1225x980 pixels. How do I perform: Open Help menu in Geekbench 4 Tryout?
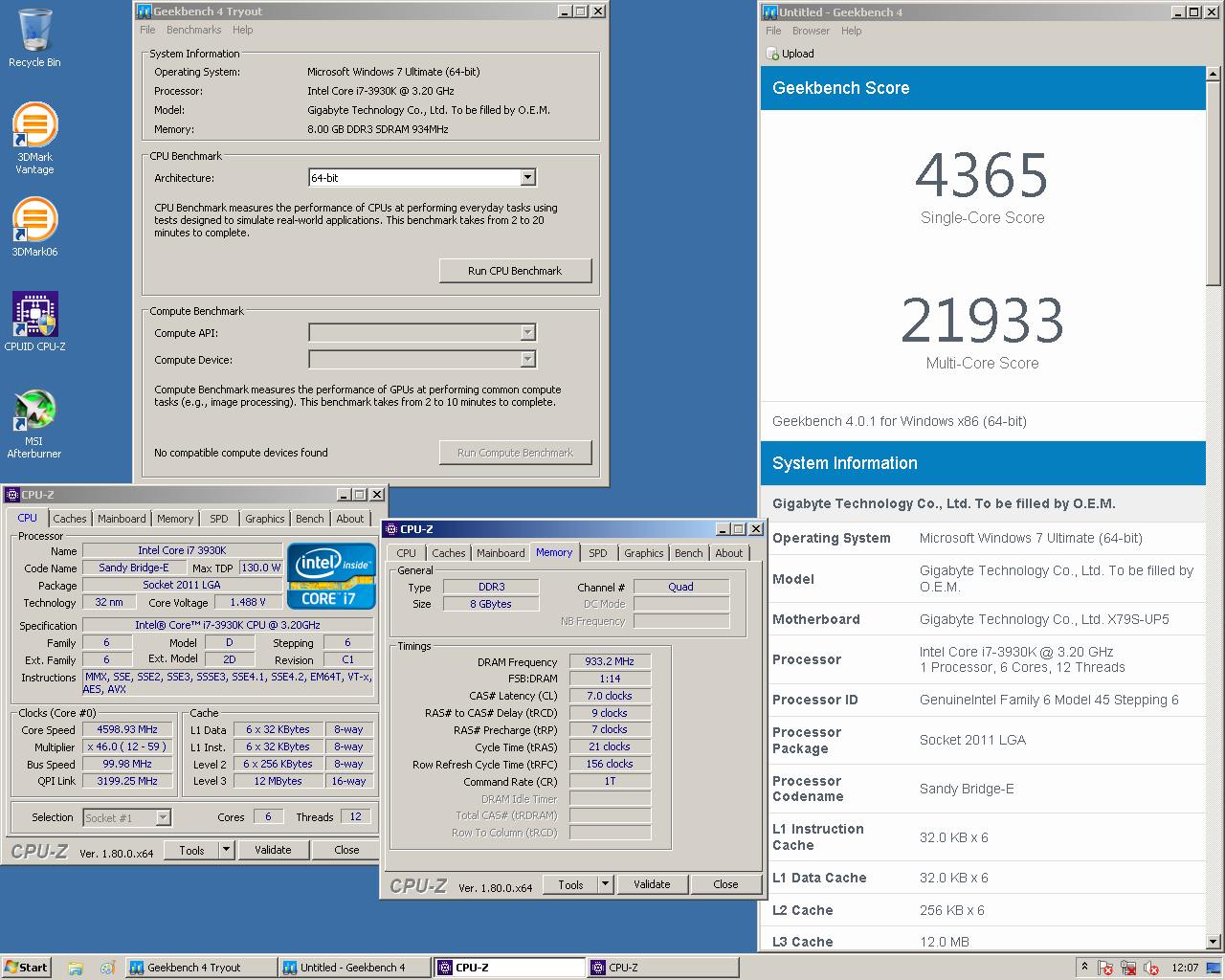tap(243, 30)
